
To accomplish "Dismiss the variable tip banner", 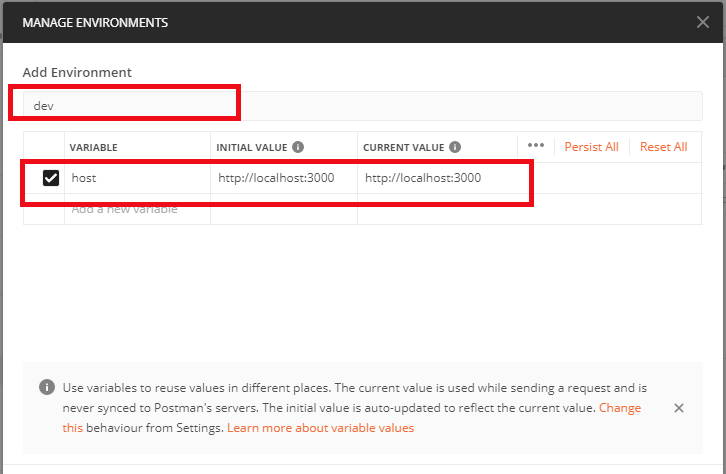I will coord(679,408).
